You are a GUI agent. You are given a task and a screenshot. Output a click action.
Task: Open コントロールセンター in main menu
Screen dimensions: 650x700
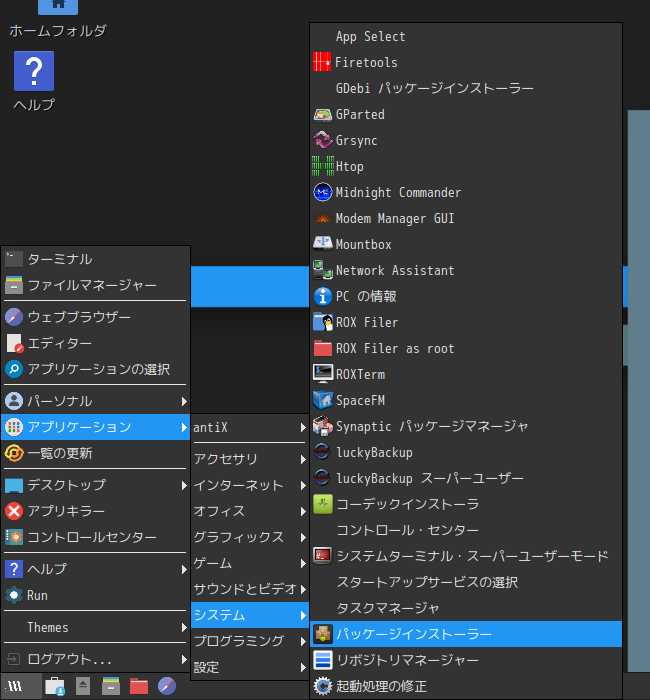pyautogui.click(x=96, y=537)
